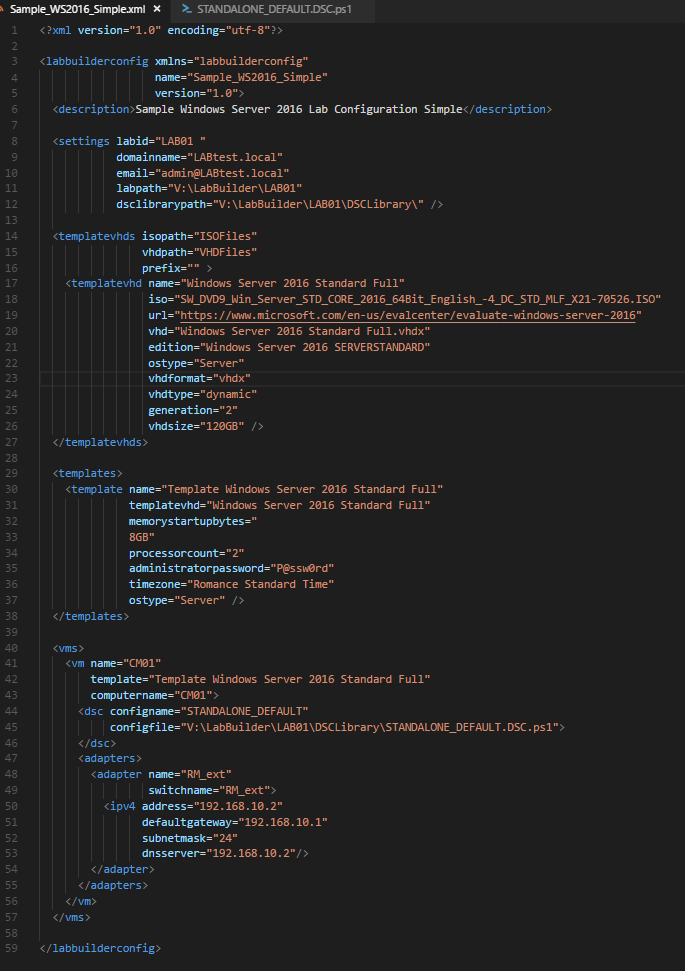Click the configfile path value
The width and height of the screenshot is (685, 971).
point(369,728)
